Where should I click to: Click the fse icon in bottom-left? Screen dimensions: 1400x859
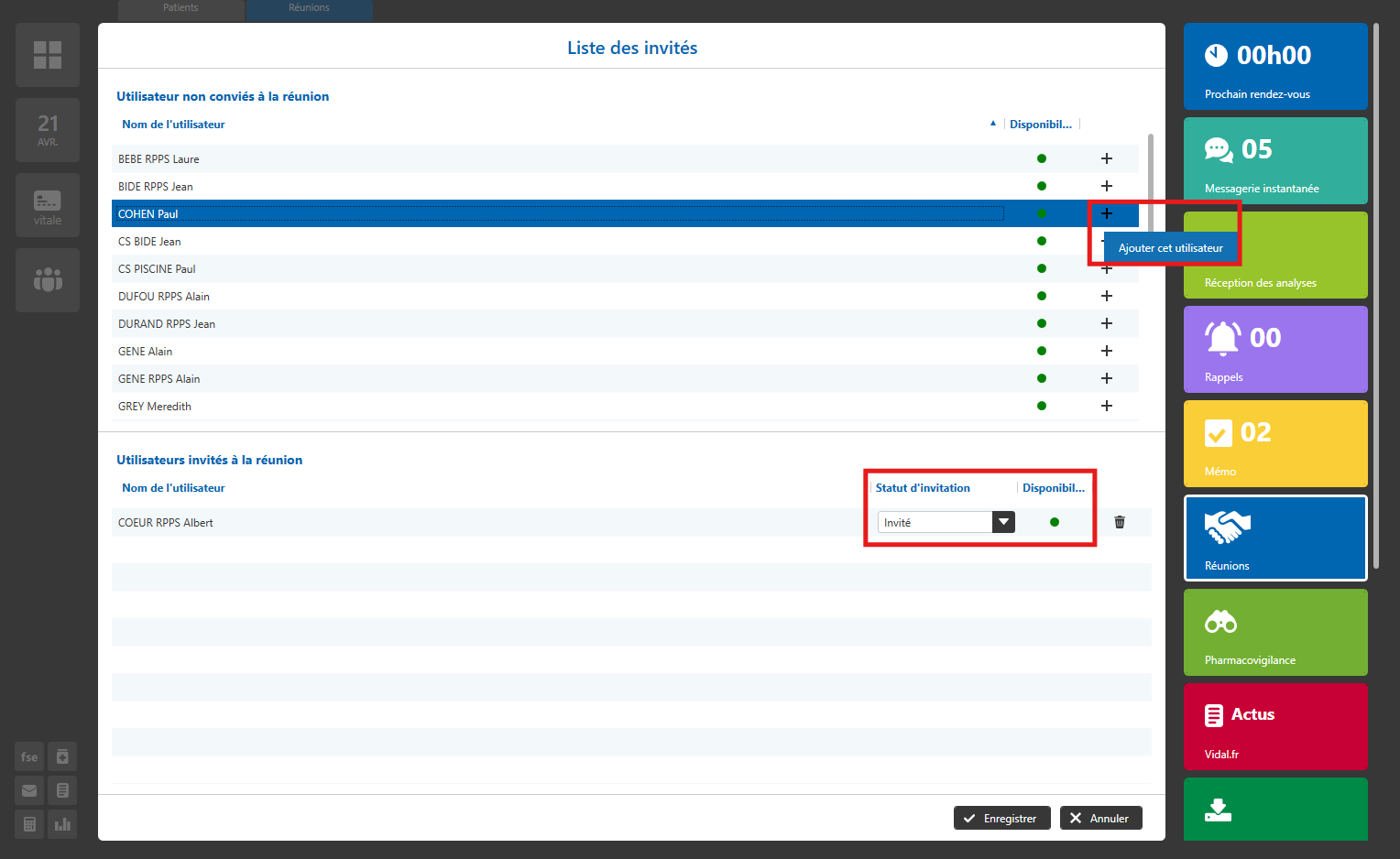pyautogui.click(x=29, y=756)
